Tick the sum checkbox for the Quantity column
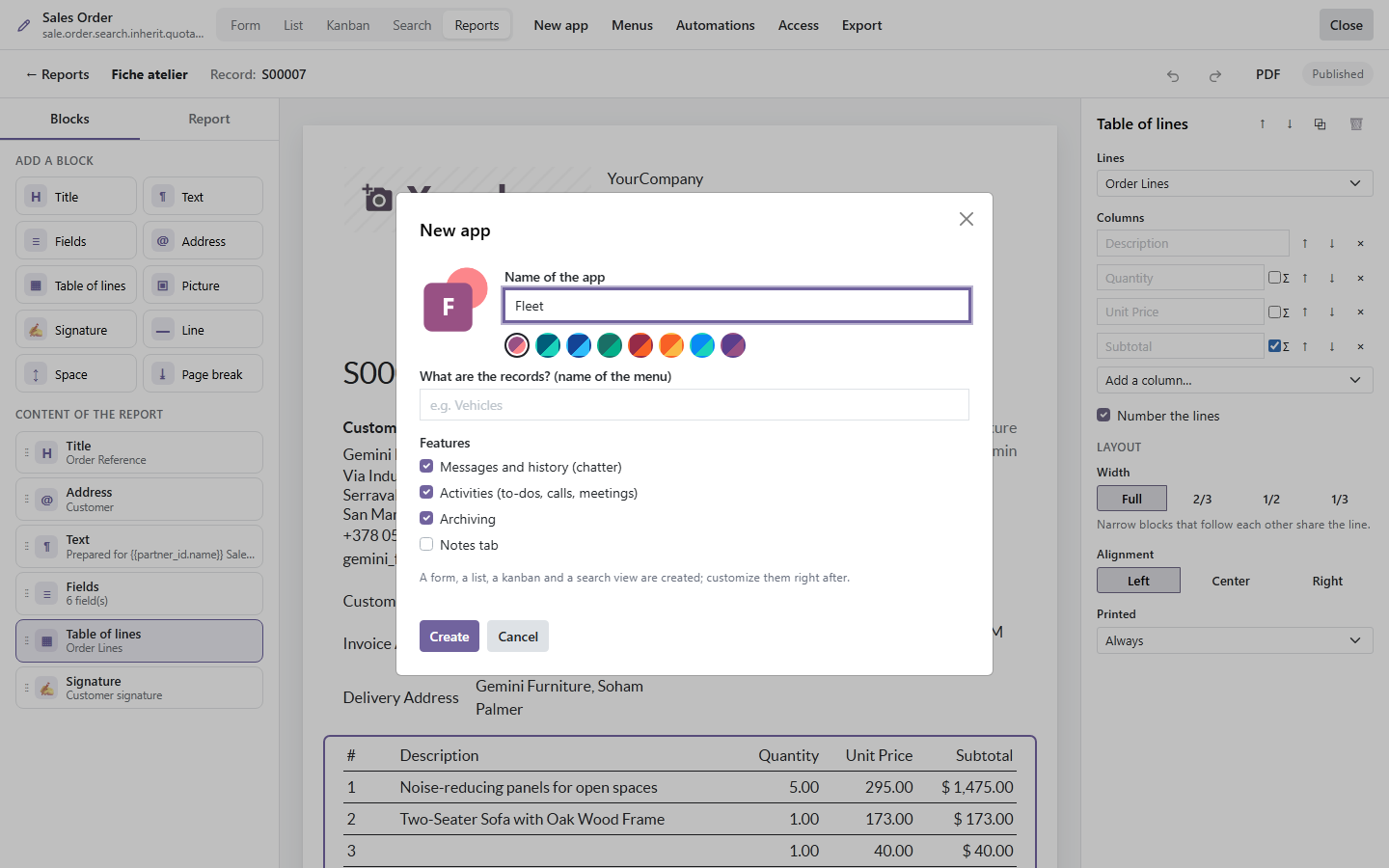 coord(1274,278)
